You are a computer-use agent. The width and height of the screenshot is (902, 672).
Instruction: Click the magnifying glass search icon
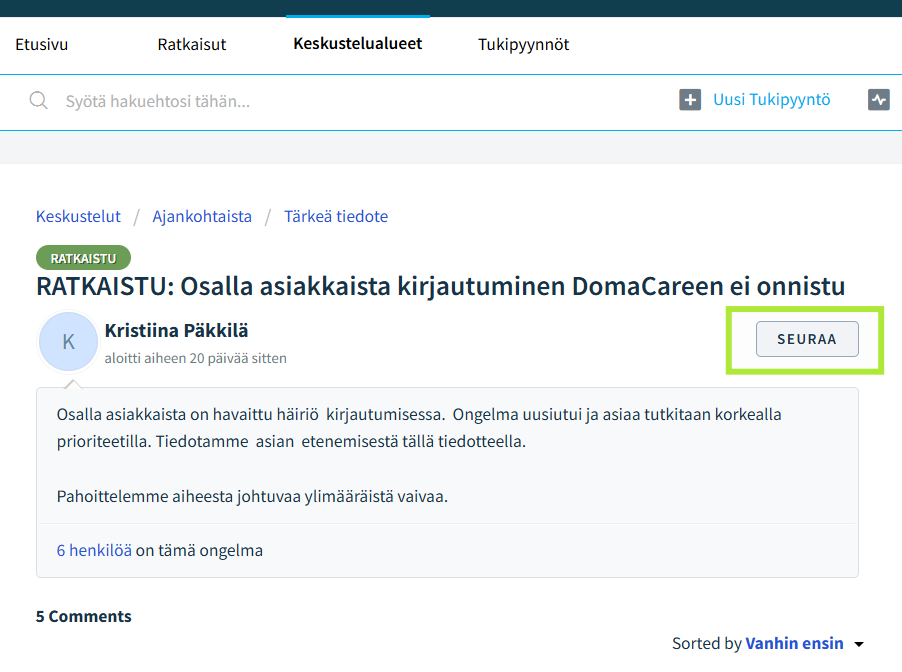coord(39,101)
